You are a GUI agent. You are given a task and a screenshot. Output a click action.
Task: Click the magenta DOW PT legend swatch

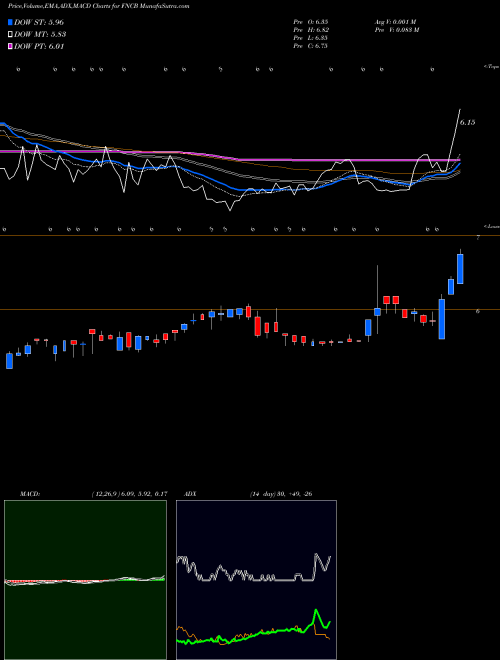(x=11, y=47)
